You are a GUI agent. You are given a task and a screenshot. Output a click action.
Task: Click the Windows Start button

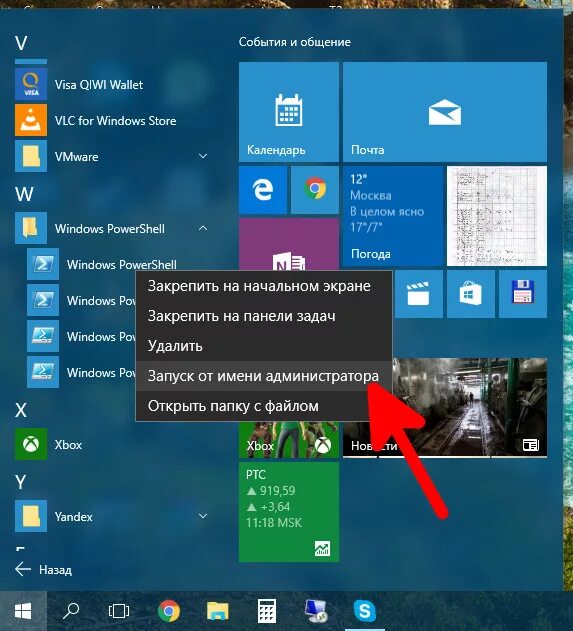pos(23,611)
